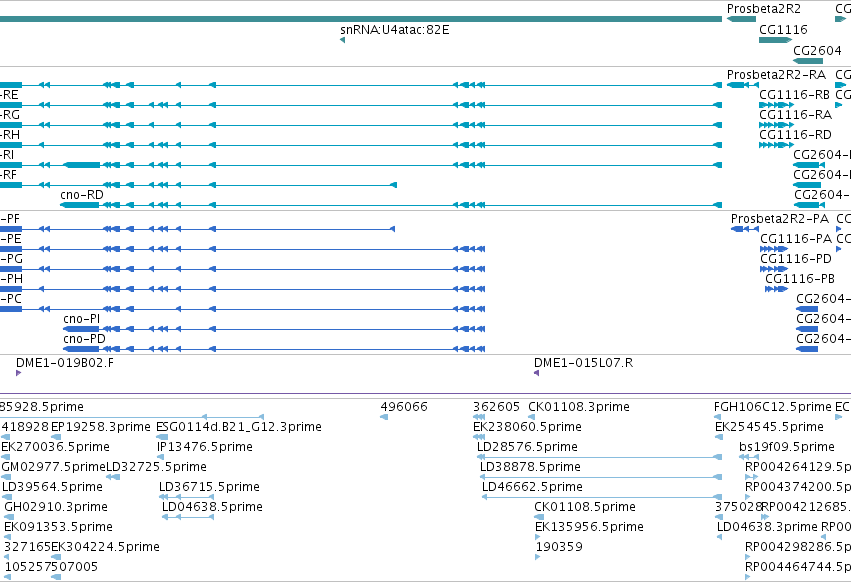Click the LD46662.5prime EST label
This screenshot has height=582, width=851.
point(532,487)
